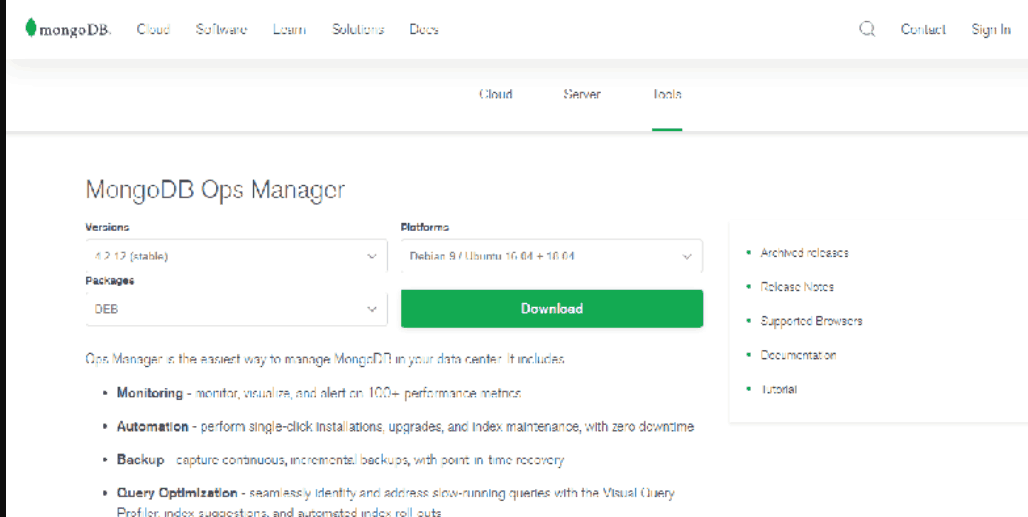Click the bold Automation bullet text
This screenshot has height=517, width=1028.
click(x=153, y=427)
